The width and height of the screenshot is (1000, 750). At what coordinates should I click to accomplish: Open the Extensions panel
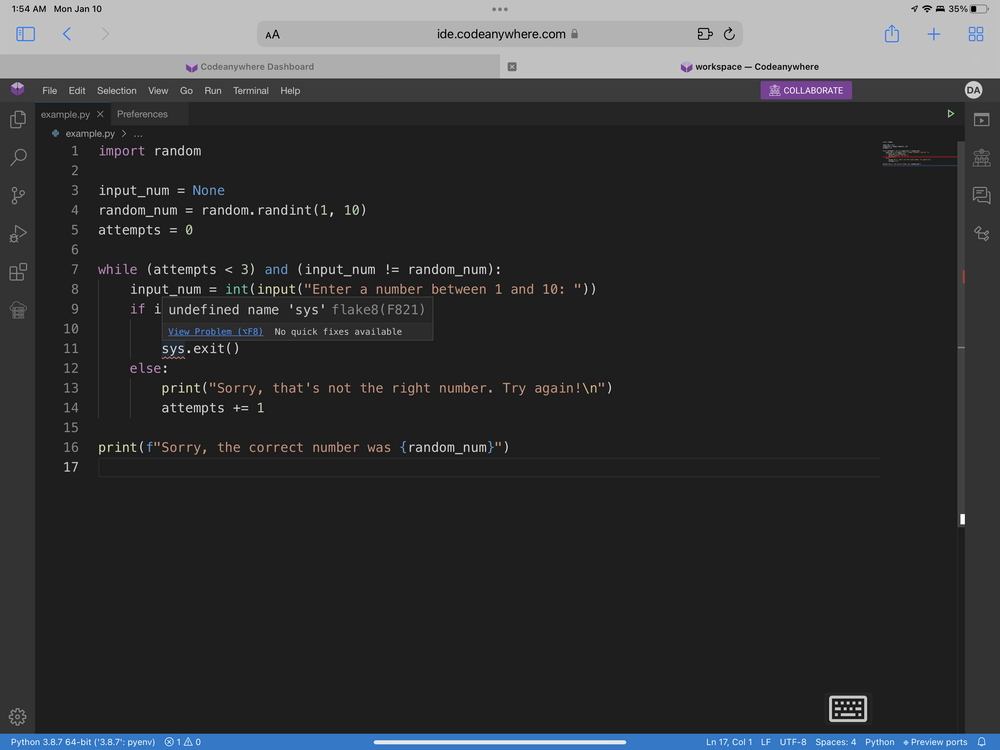17,272
